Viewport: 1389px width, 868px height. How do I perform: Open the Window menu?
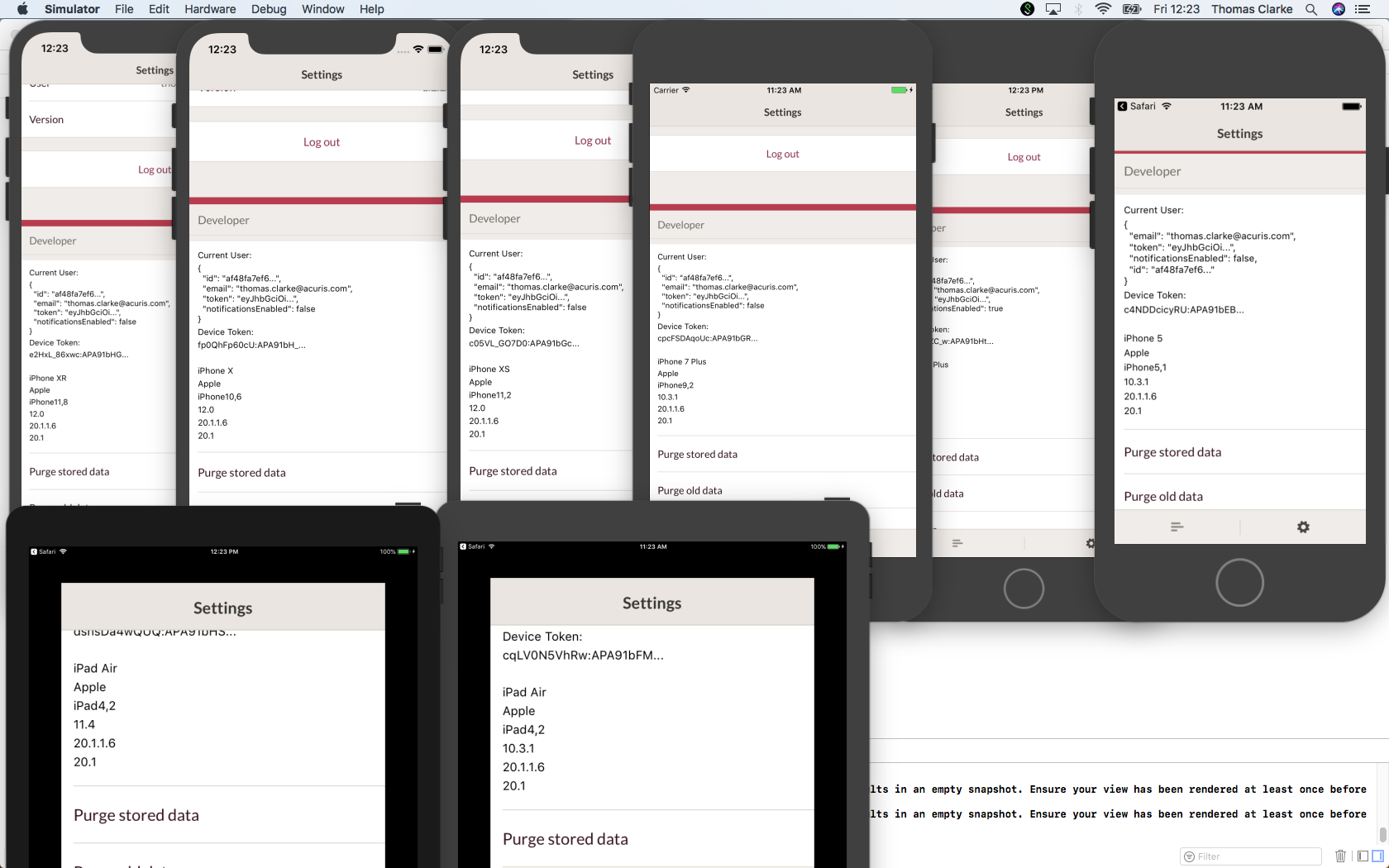pyautogui.click(x=322, y=9)
